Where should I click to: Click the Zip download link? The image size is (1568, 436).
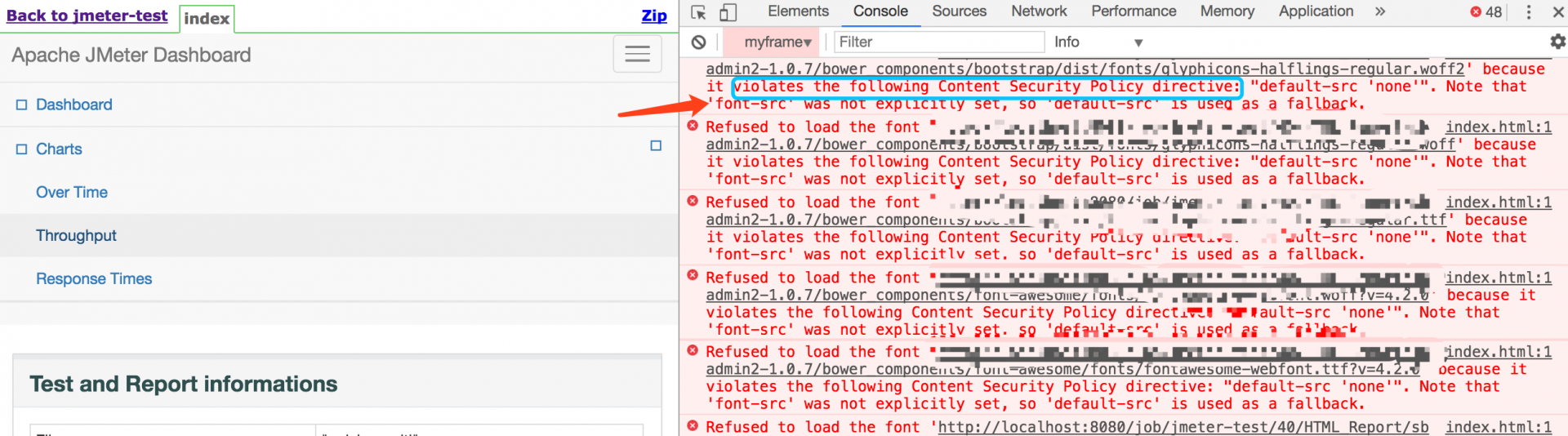tap(654, 16)
